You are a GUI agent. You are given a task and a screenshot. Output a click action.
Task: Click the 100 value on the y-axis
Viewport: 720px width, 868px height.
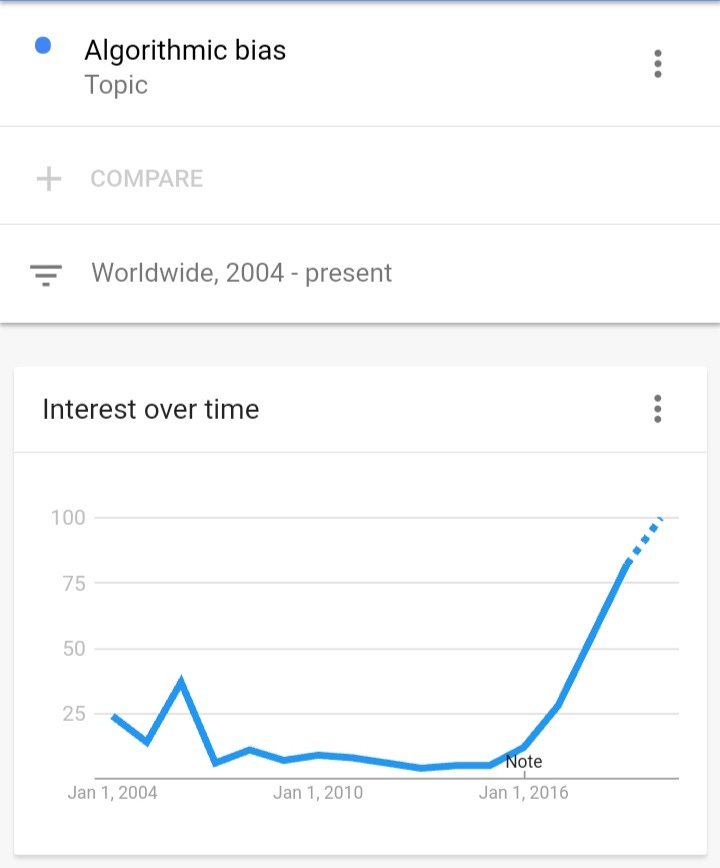tap(68, 518)
